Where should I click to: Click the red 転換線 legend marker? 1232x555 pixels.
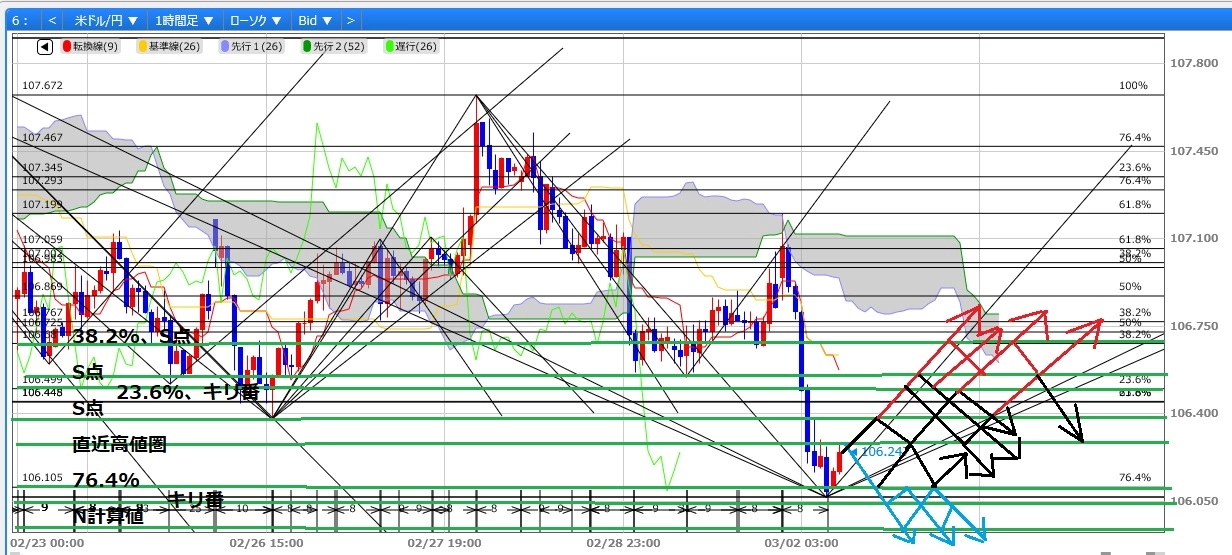(x=67, y=46)
